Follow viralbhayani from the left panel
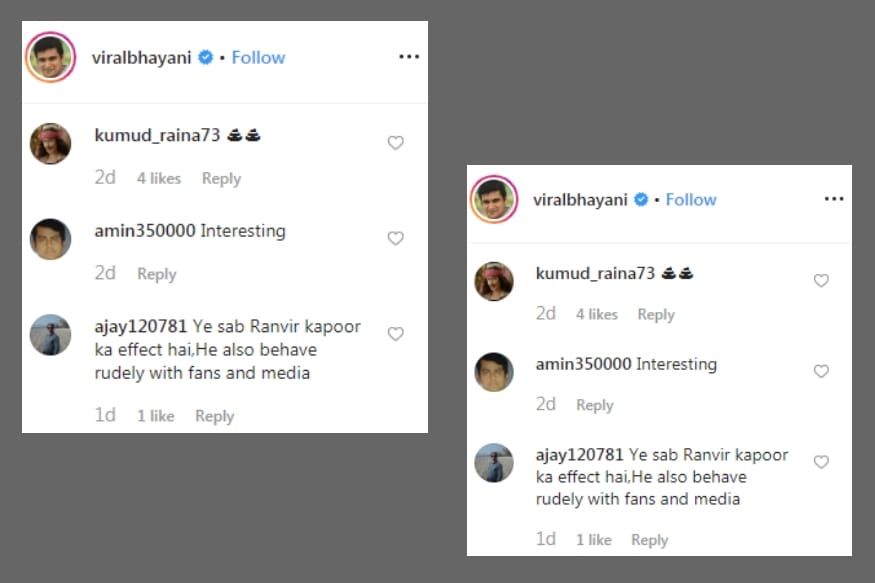Screen dimensions: 875x583 [258, 57]
